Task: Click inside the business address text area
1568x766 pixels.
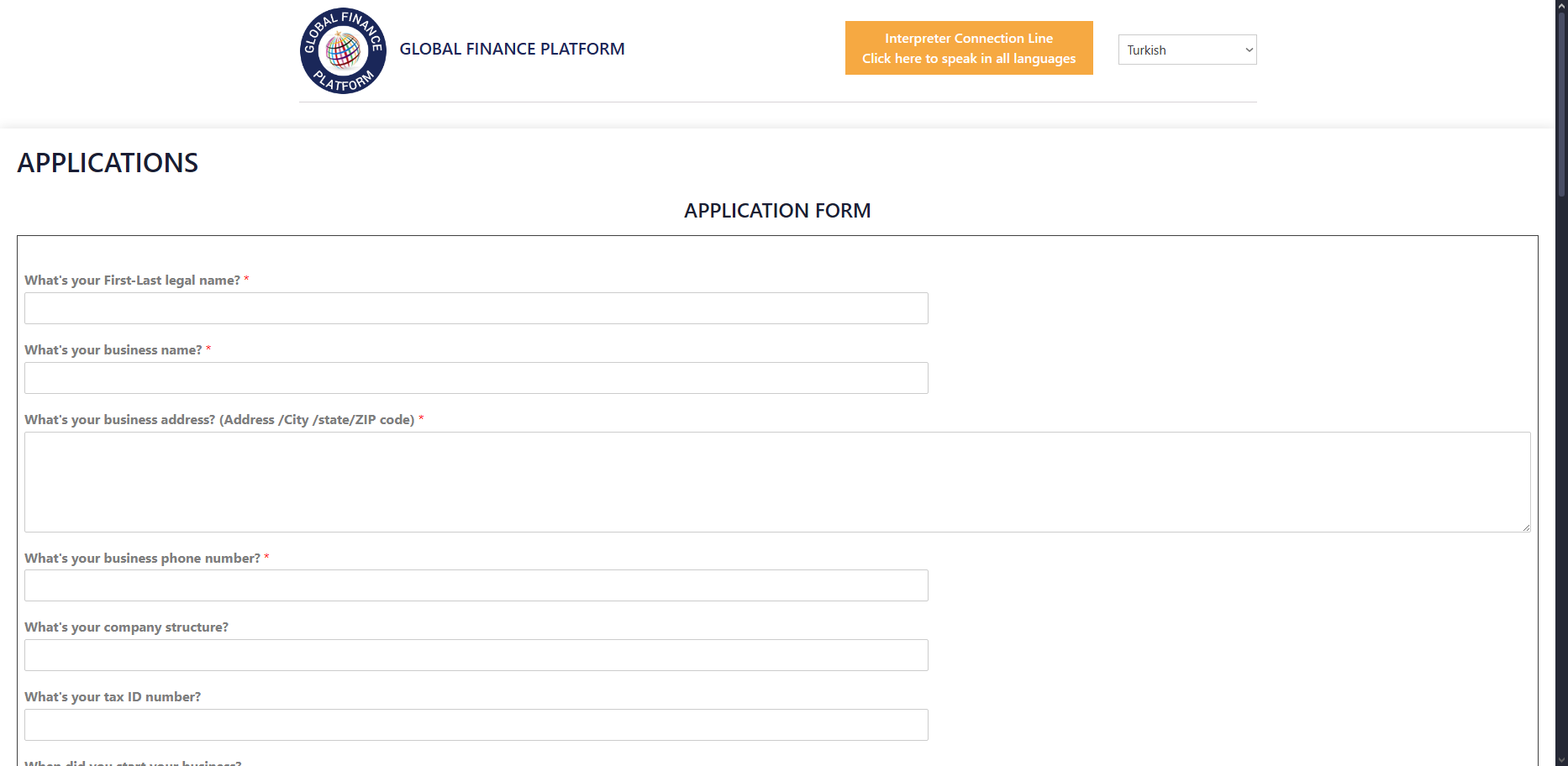Action: pyautogui.click(x=776, y=481)
